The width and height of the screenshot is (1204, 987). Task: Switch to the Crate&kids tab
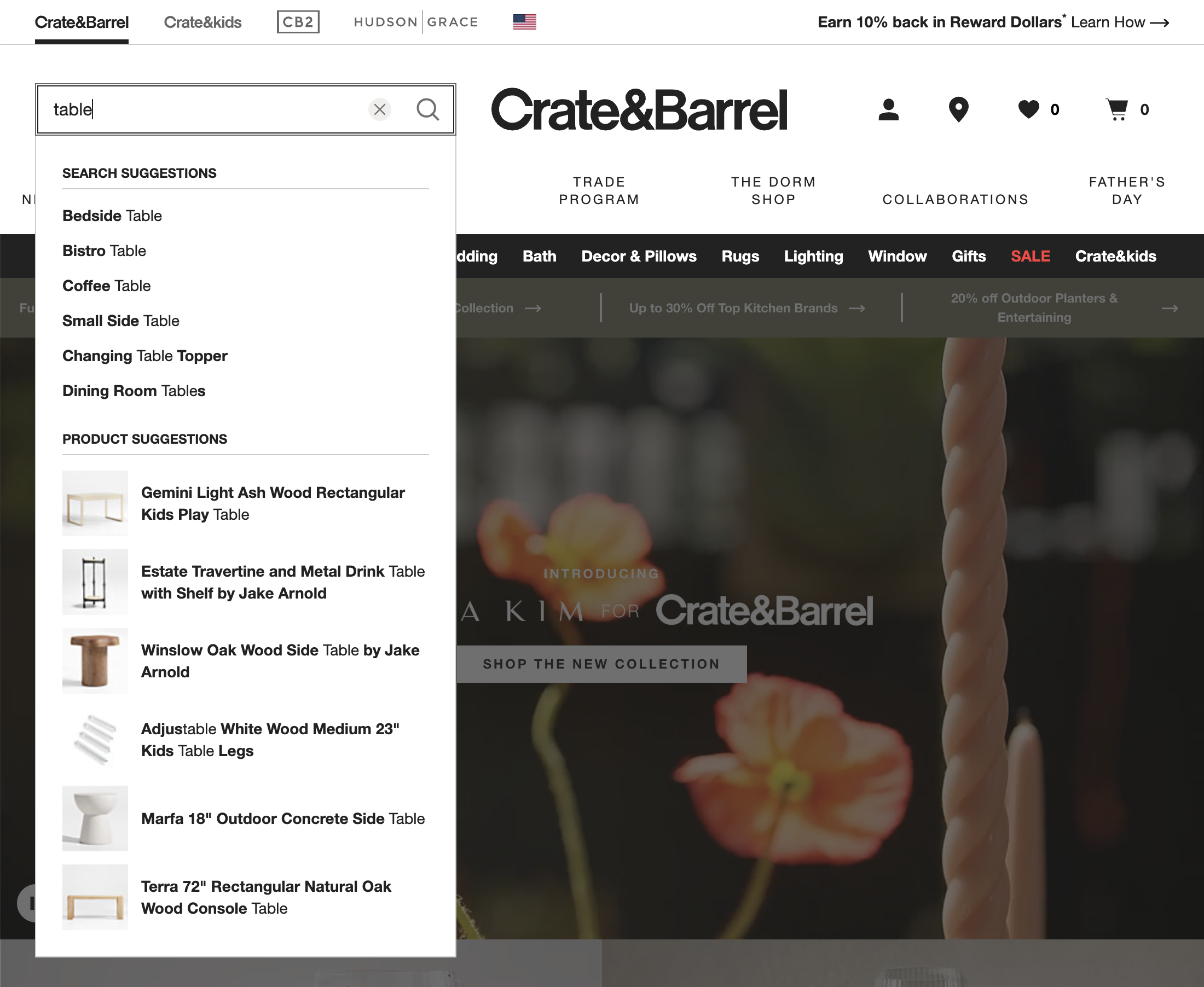[202, 21]
